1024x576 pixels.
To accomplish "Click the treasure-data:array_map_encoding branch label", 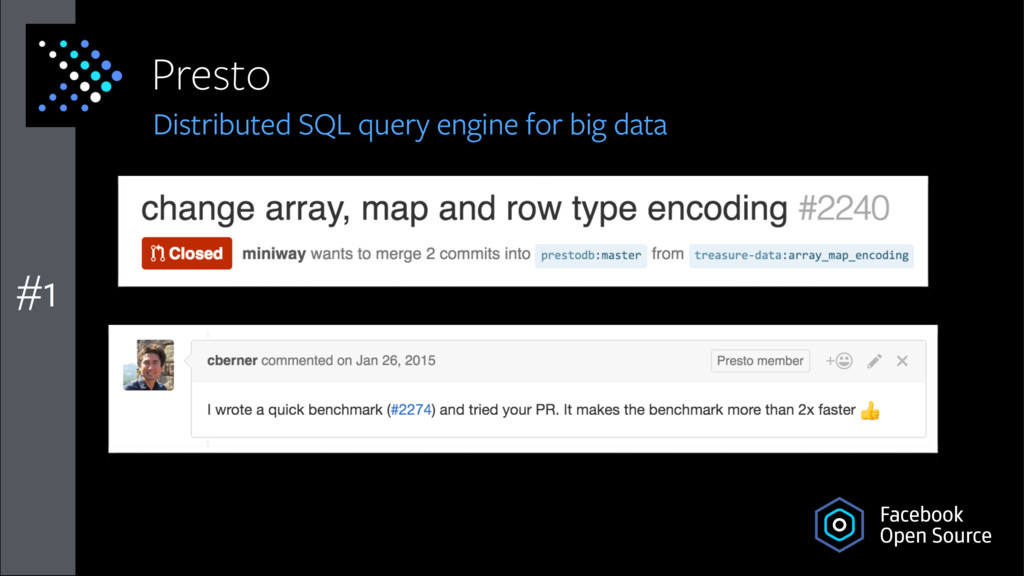I will [x=801, y=255].
